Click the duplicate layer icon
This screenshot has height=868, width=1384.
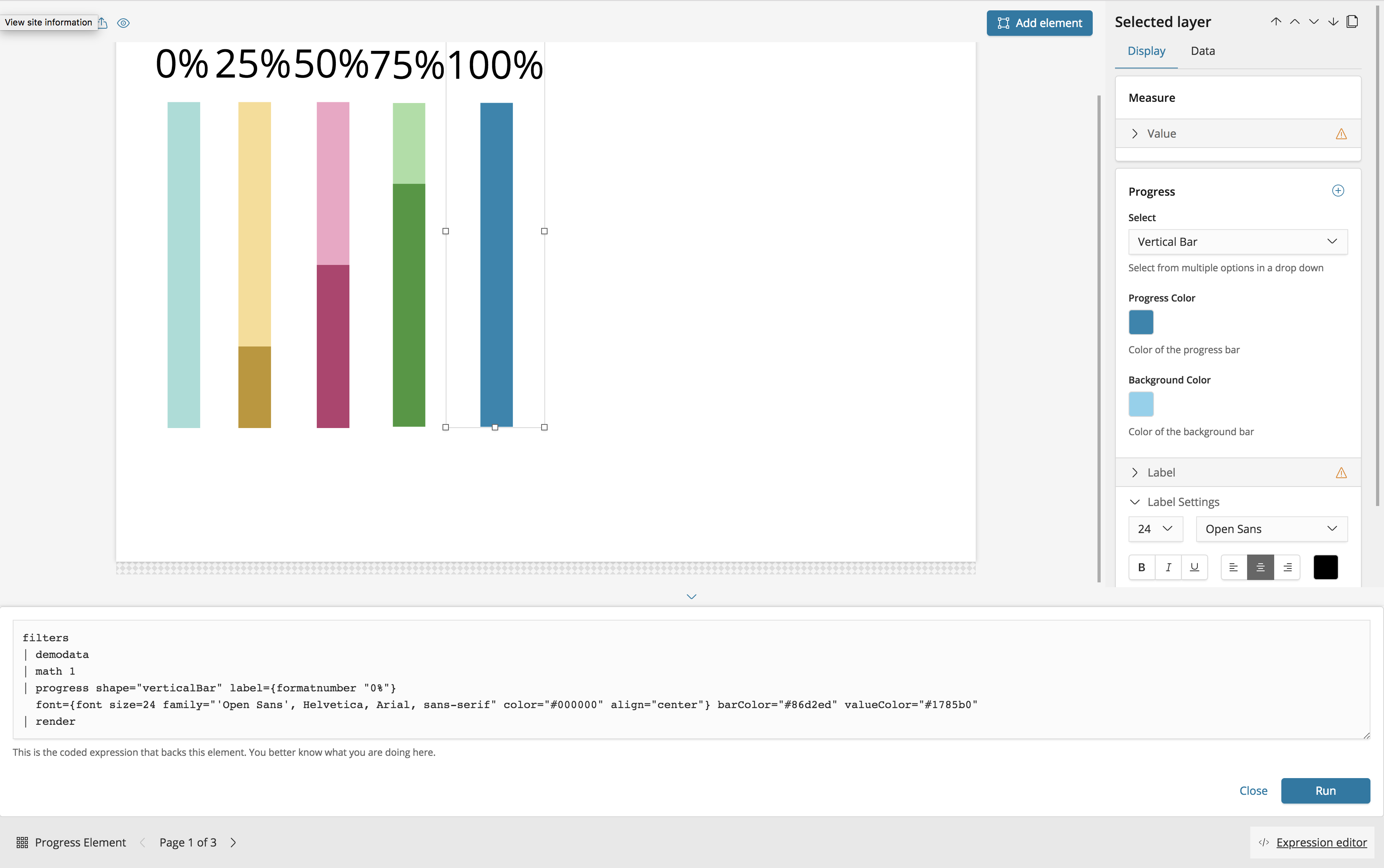[x=1353, y=22]
